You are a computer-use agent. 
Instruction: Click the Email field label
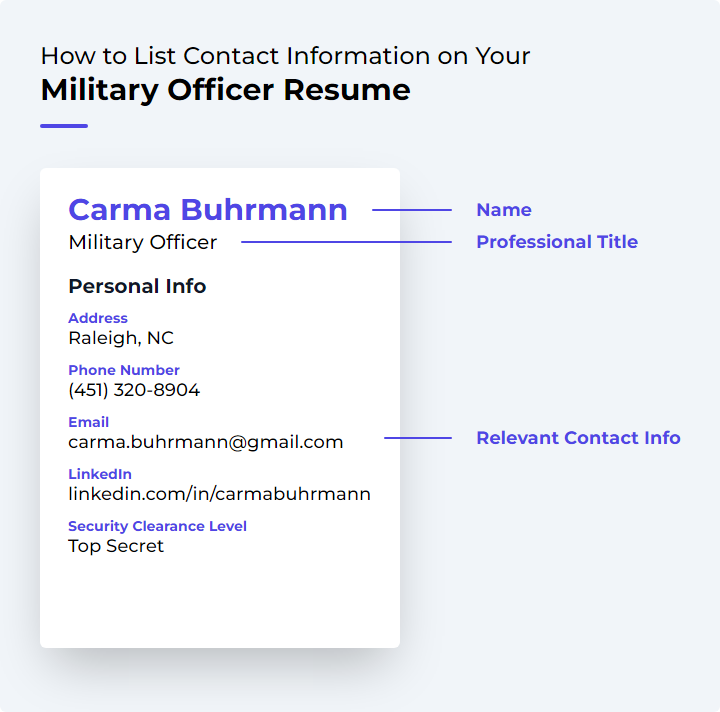tap(88, 421)
